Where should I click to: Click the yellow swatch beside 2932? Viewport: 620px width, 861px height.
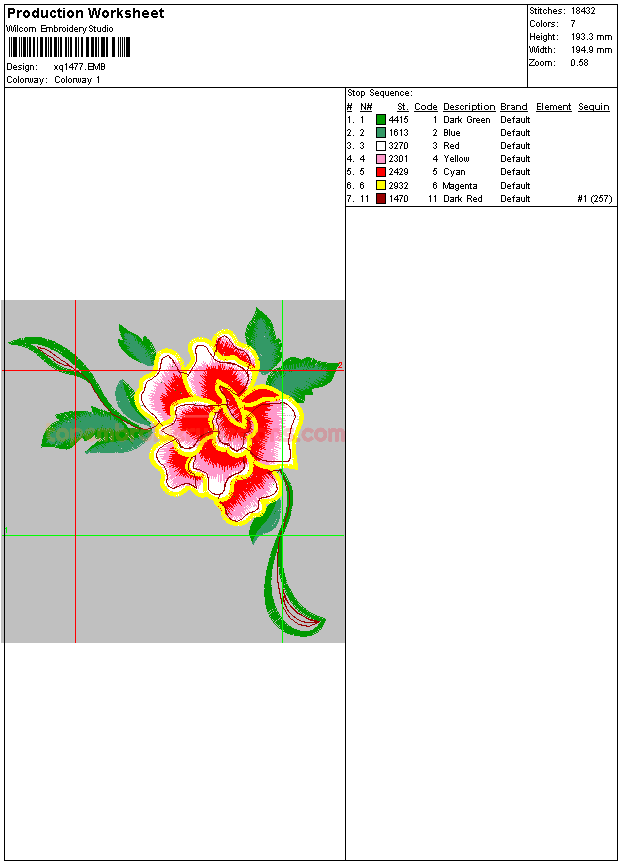pyautogui.click(x=381, y=186)
